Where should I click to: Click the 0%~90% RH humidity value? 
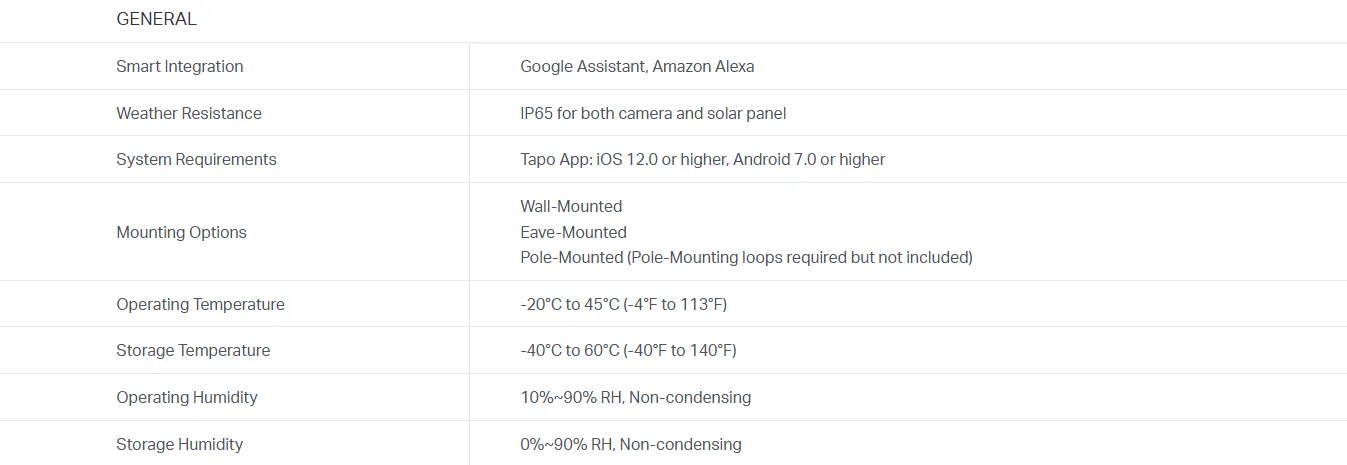pos(631,444)
